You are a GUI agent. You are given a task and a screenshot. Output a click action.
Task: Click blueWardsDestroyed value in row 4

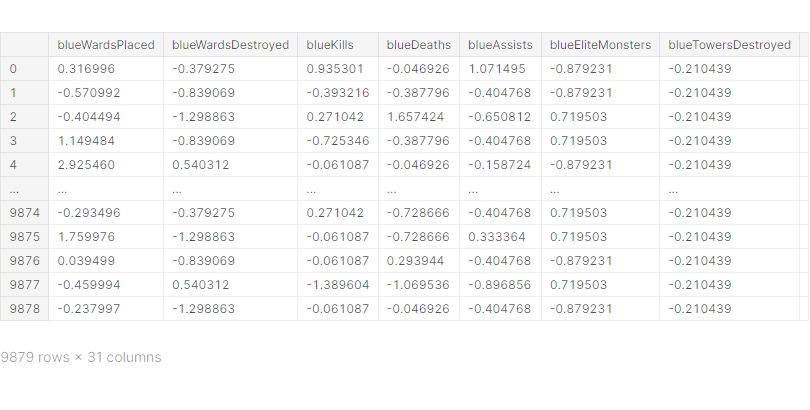[x=200, y=165]
